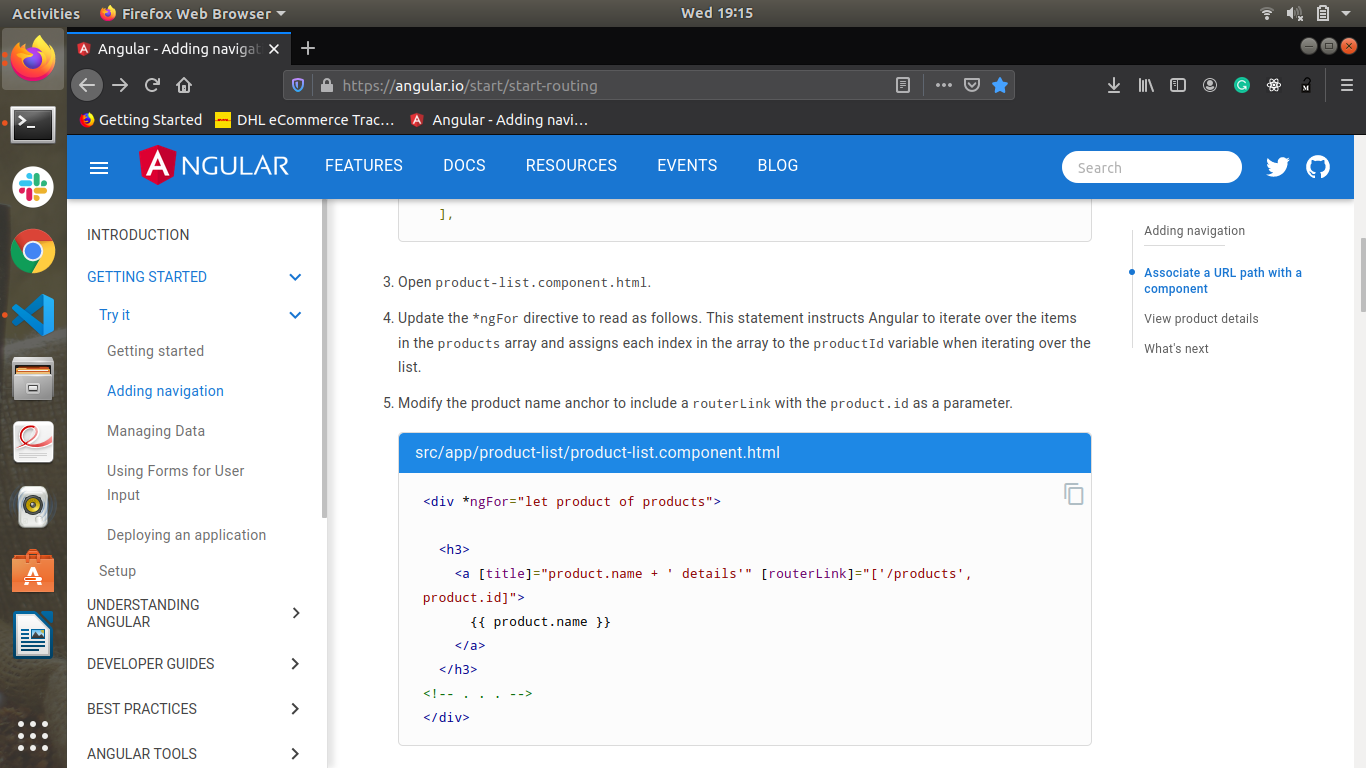Open the Blog nav item
Viewport: 1366px width, 768px height.
pyautogui.click(x=778, y=166)
